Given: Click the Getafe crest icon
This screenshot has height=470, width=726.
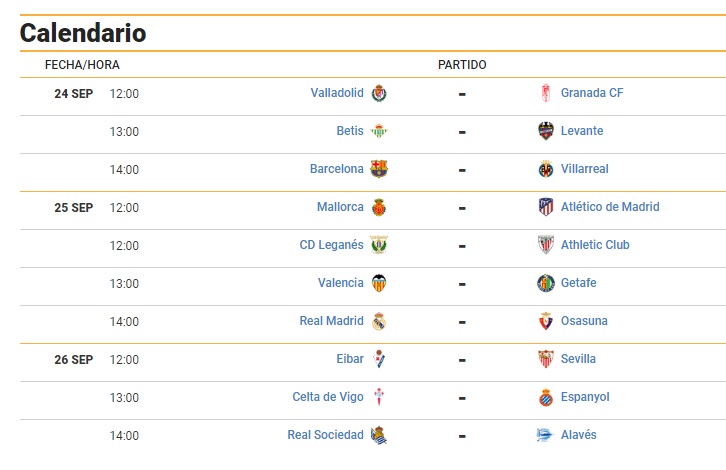Looking at the screenshot, I should tap(546, 283).
